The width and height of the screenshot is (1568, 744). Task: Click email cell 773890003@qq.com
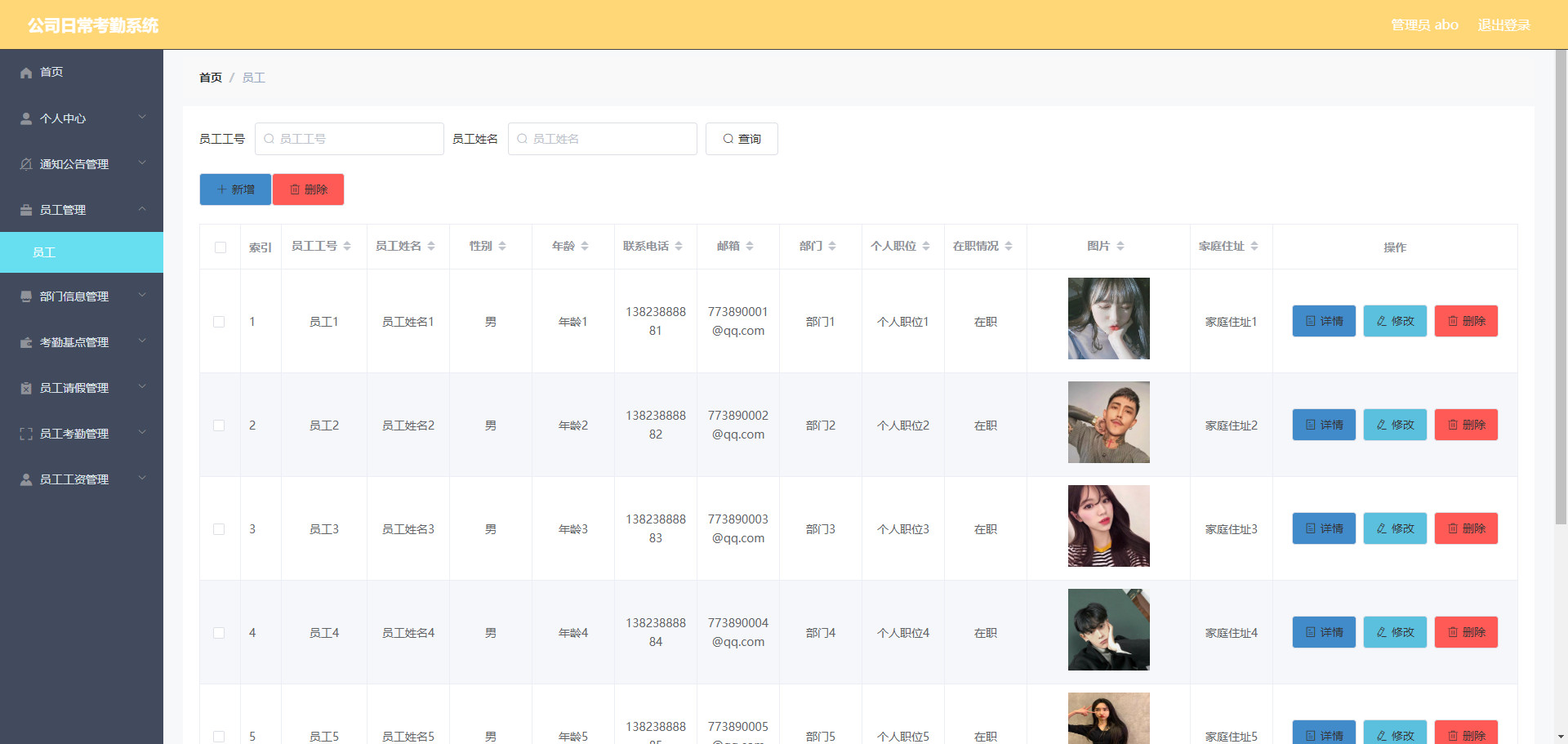click(738, 528)
